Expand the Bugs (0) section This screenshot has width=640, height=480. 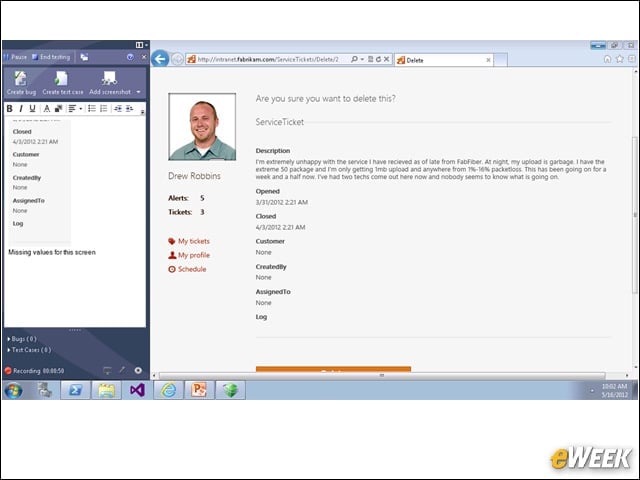pyautogui.click(x=22, y=339)
